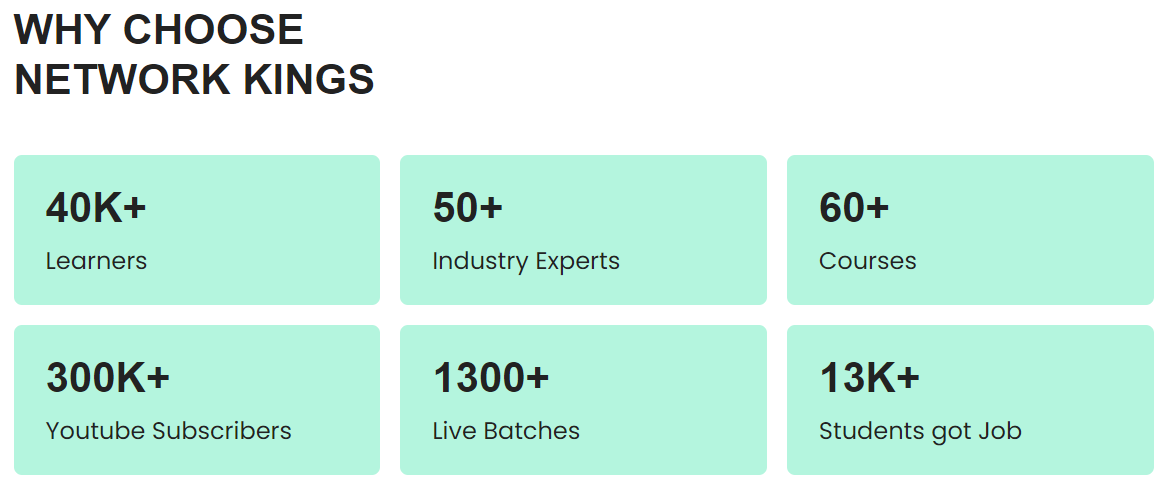Click the WHY CHOOSE NETWORK KINGS heading
The image size is (1176, 501).
(194, 54)
